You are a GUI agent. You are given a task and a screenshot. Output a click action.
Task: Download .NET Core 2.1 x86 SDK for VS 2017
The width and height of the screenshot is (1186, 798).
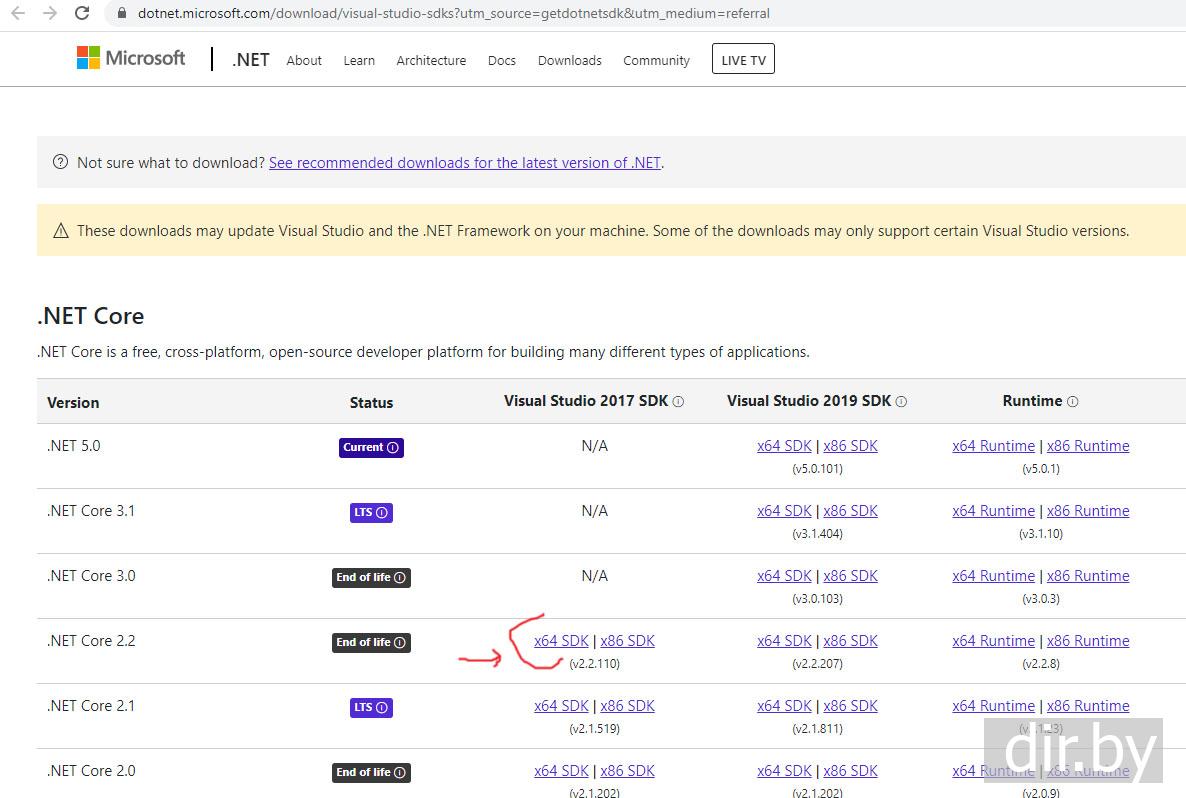(x=627, y=706)
